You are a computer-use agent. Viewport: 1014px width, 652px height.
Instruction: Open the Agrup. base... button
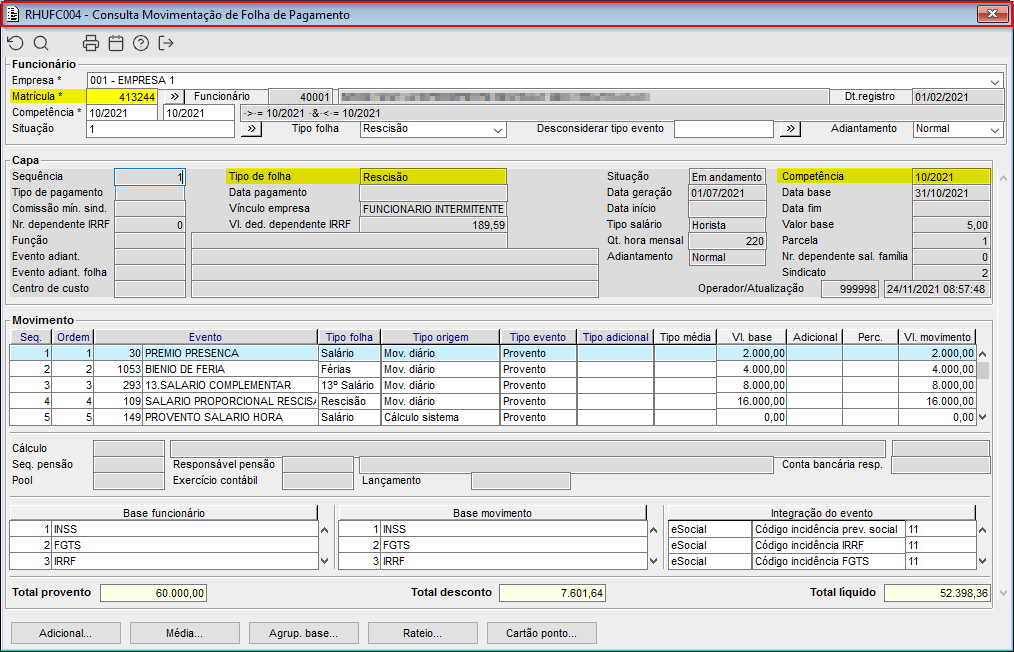click(x=301, y=633)
